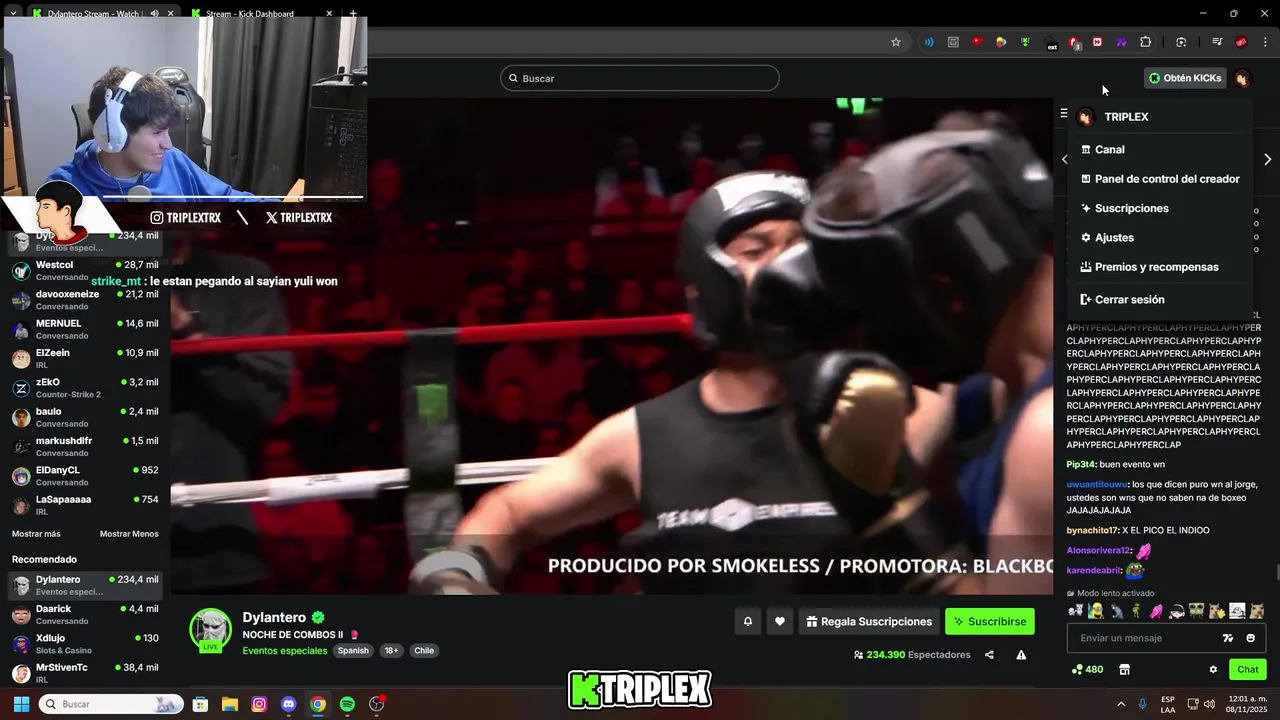
Task: Toggle the speaker volume icon in system tray
Action: point(1209,704)
